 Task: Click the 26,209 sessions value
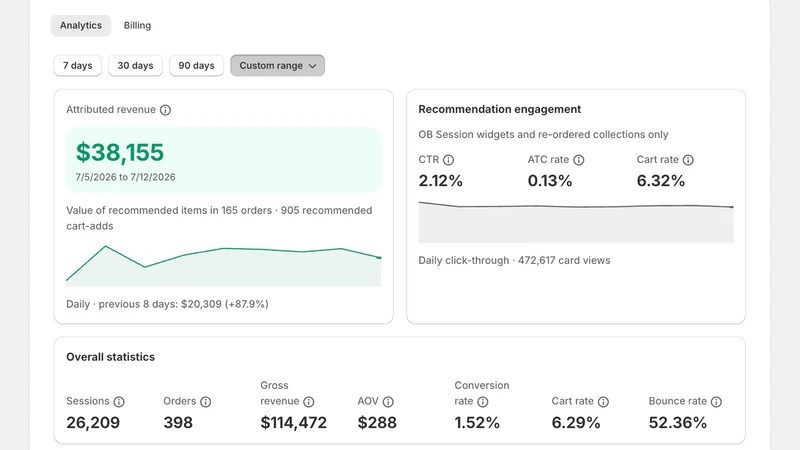coord(93,422)
